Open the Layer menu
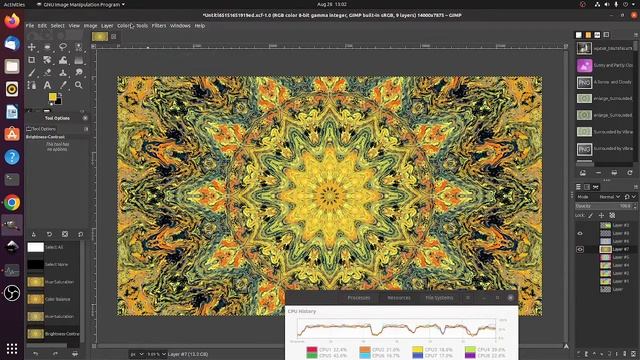 107,26
